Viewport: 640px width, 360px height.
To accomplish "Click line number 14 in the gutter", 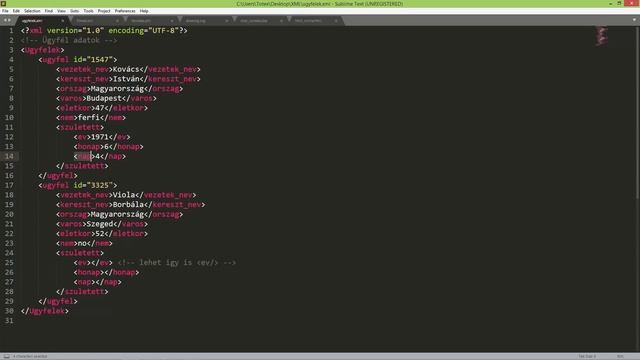I will point(9,156).
